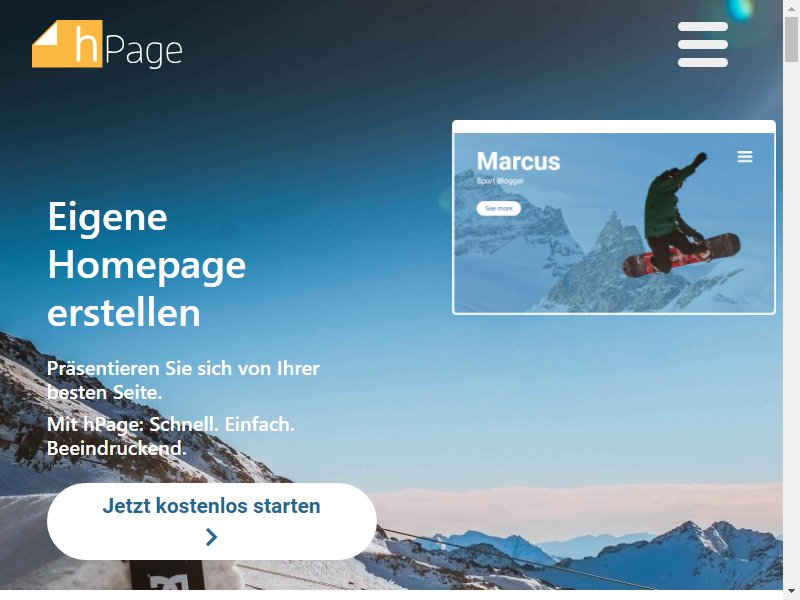The width and height of the screenshot is (800, 600).
Task: Click the 'See more' button in the preview
Action: coord(498,208)
